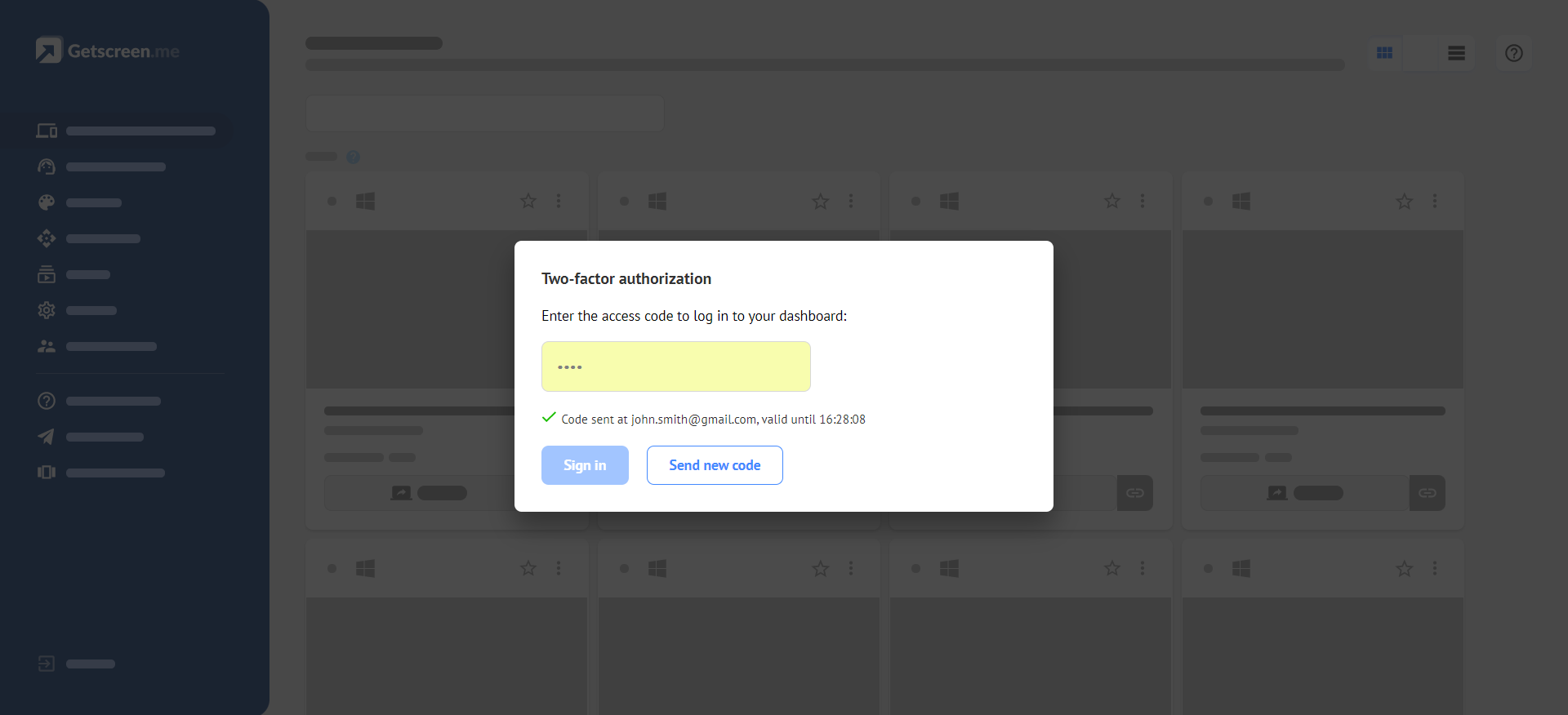Favorite the third bottom-row device card star
Viewport: 1568px width, 715px height.
[1112, 568]
